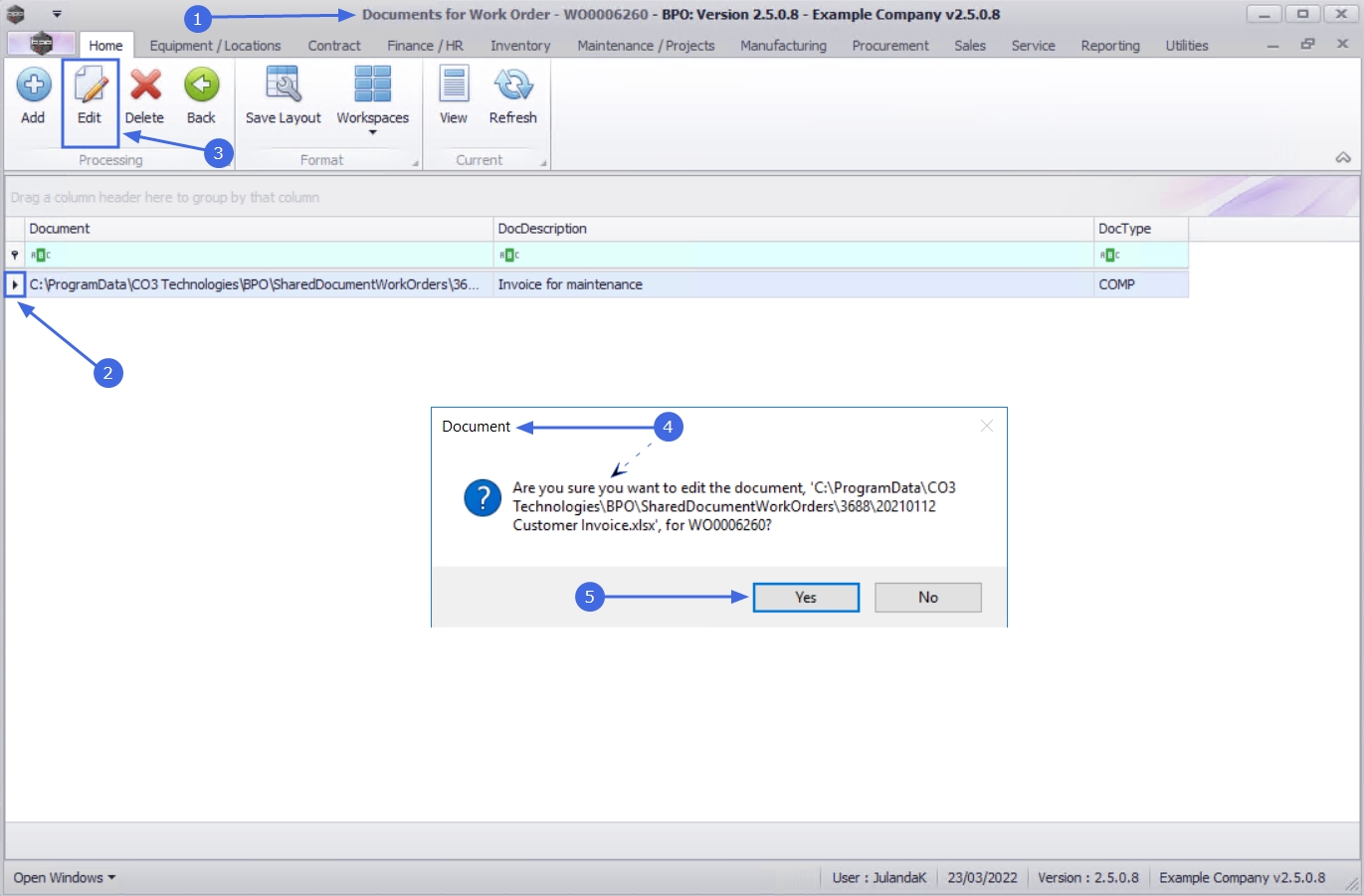1364x896 pixels.
Task: Open the quick access toolbar dropdown arrow
Action: (57, 14)
